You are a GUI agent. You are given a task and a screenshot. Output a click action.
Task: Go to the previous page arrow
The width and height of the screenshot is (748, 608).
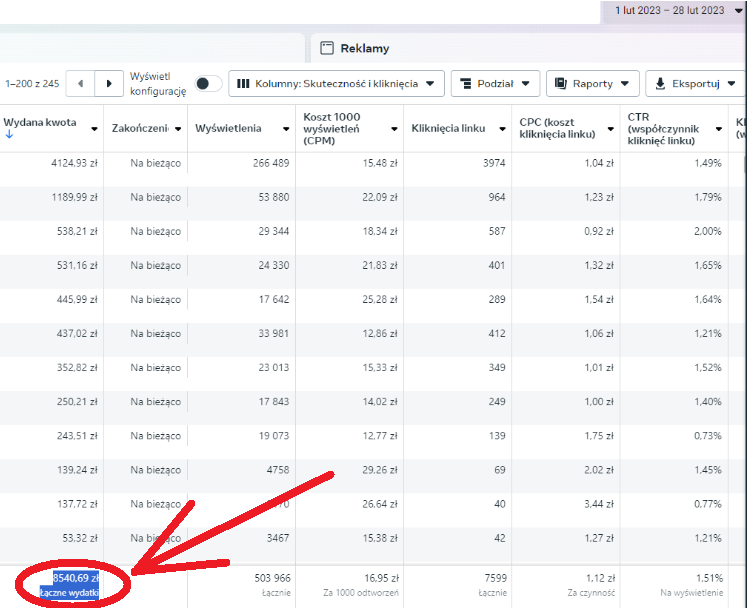pyautogui.click(x=80, y=83)
